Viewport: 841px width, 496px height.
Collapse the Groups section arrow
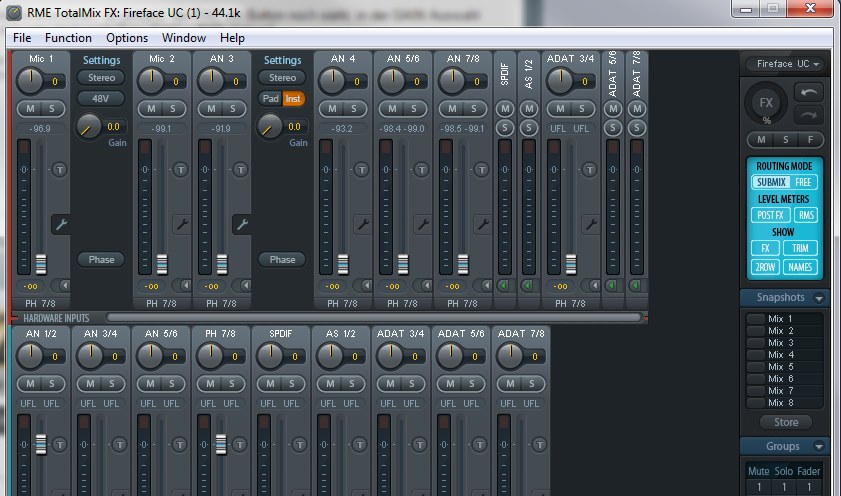[x=818, y=447]
